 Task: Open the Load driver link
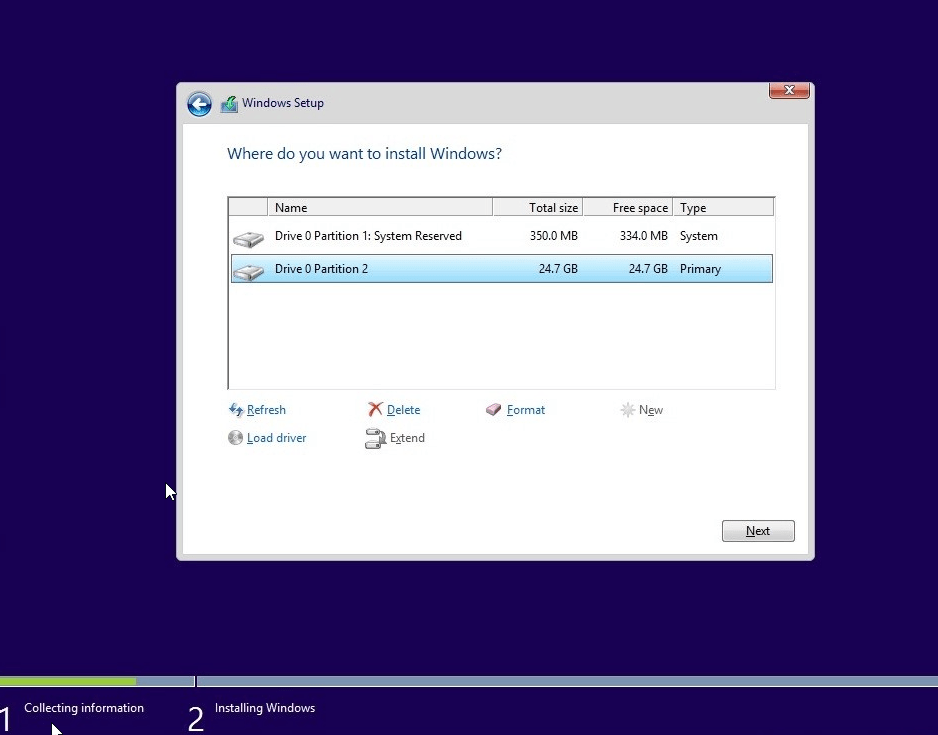[276, 438]
